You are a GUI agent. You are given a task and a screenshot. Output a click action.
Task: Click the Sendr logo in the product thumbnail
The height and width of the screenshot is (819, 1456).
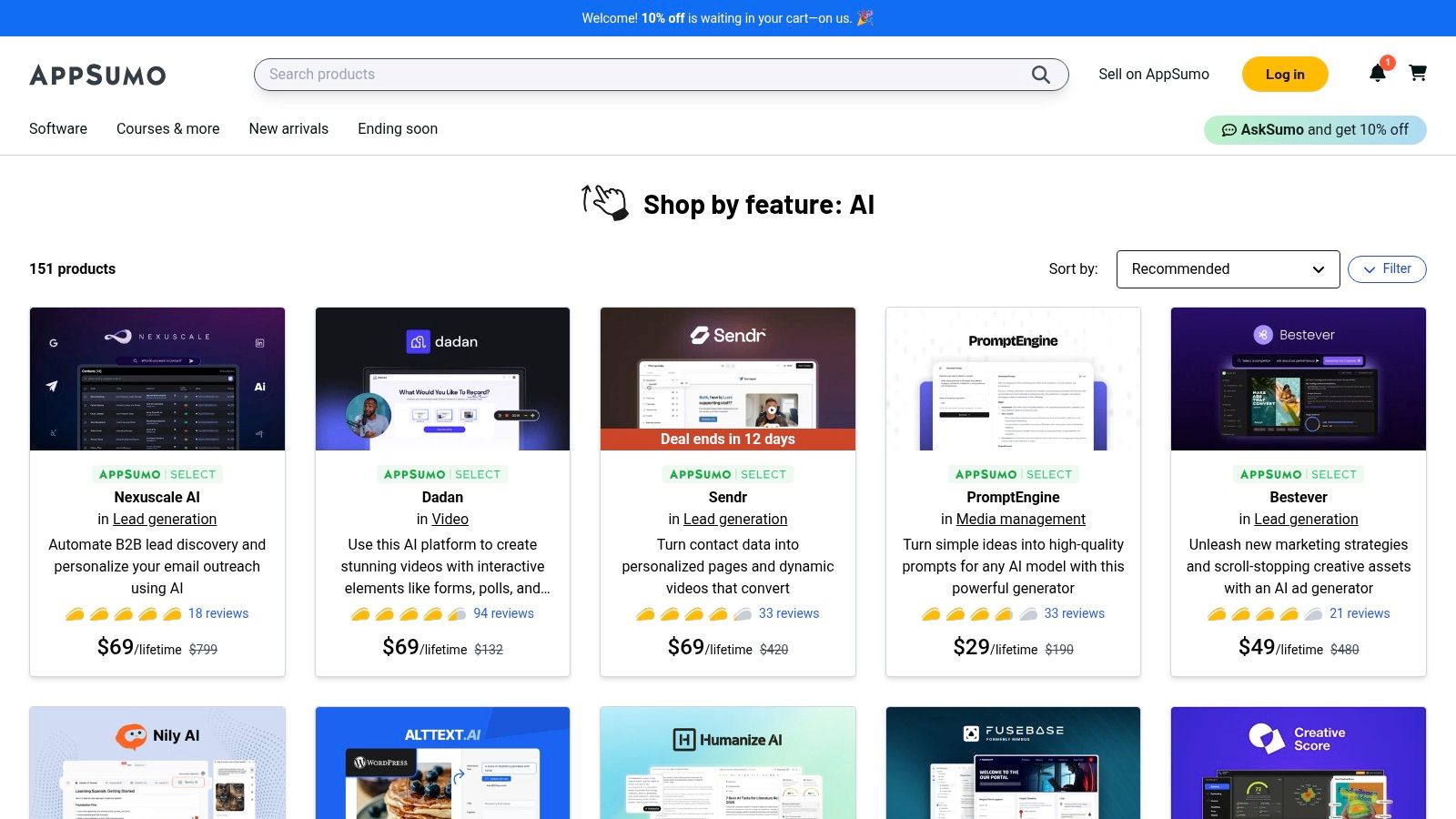727,334
